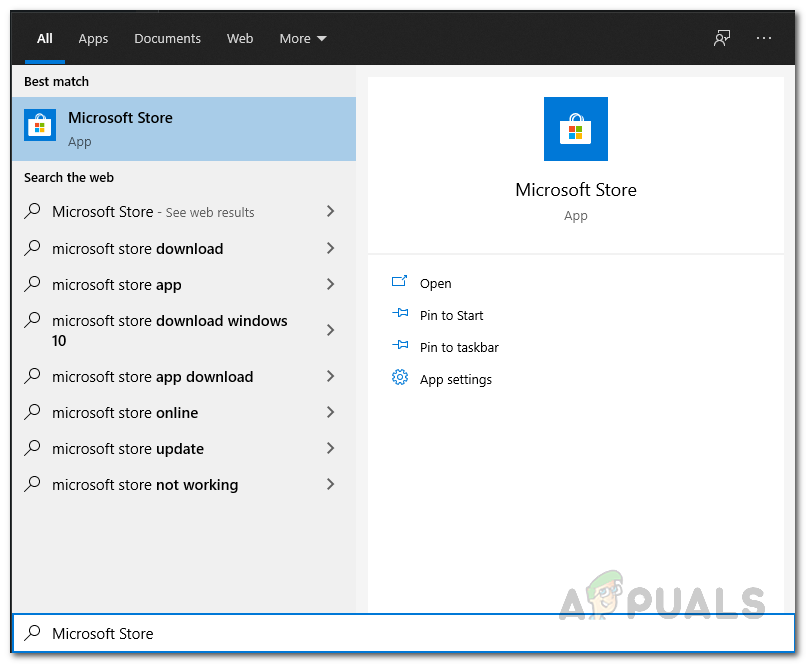The height and width of the screenshot is (664, 806).
Task: Click the Pin to taskbar label
Action: (459, 347)
